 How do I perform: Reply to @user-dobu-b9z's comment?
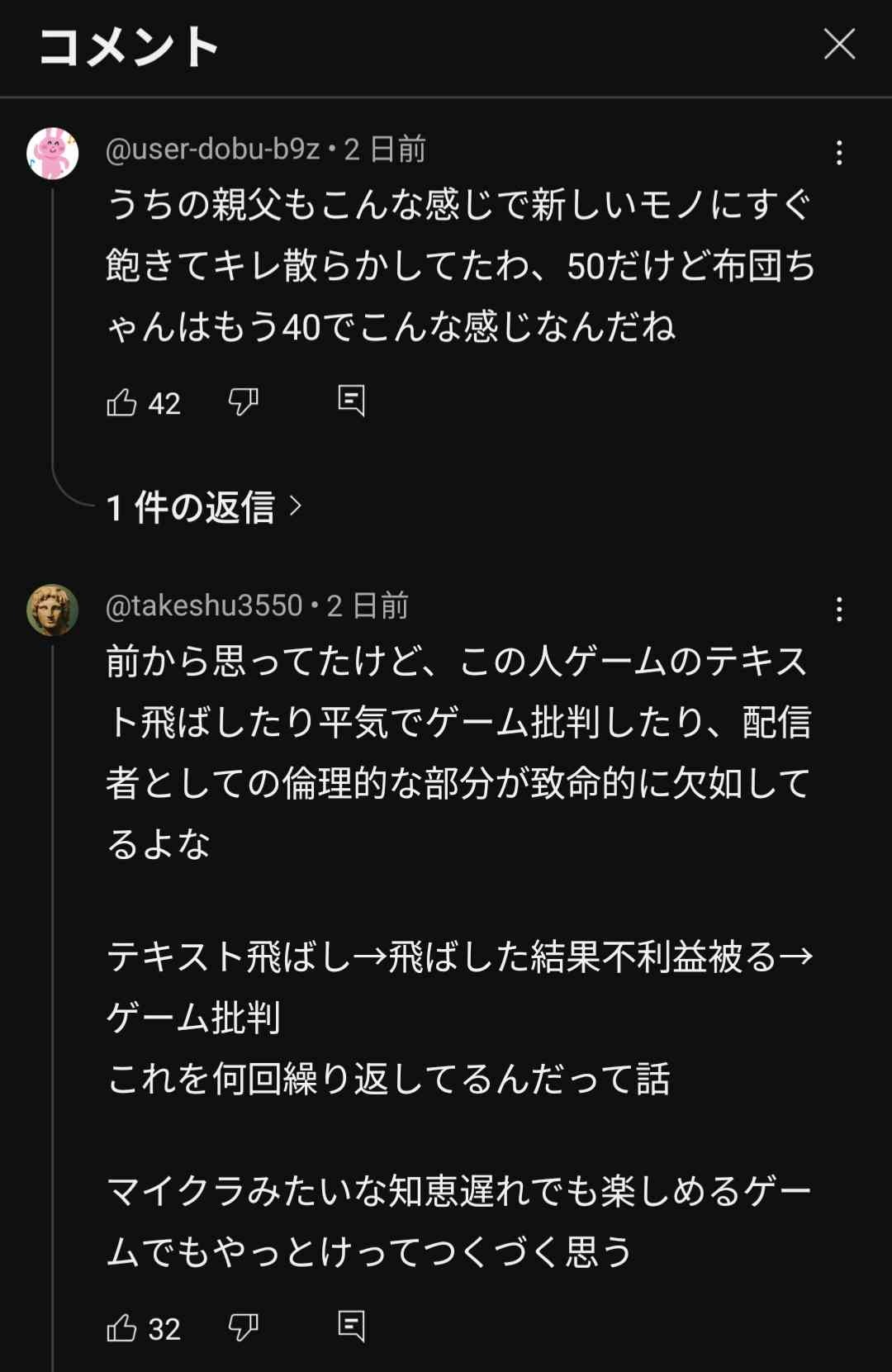(x=351, y=401)
